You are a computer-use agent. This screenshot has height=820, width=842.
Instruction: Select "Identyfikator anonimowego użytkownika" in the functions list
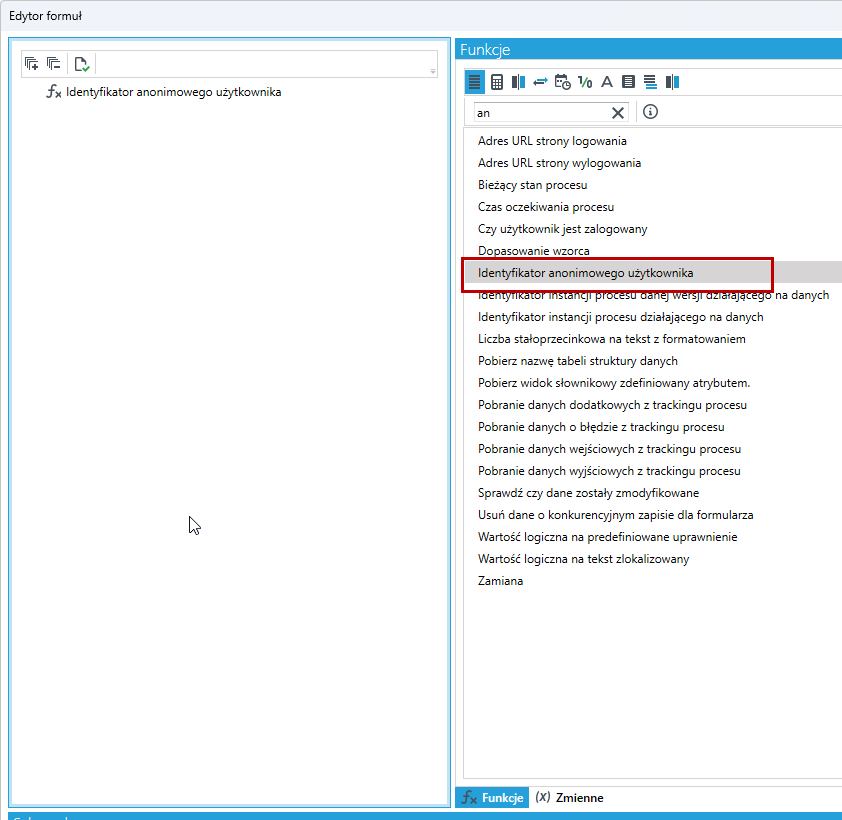click(x=585, y=273)
